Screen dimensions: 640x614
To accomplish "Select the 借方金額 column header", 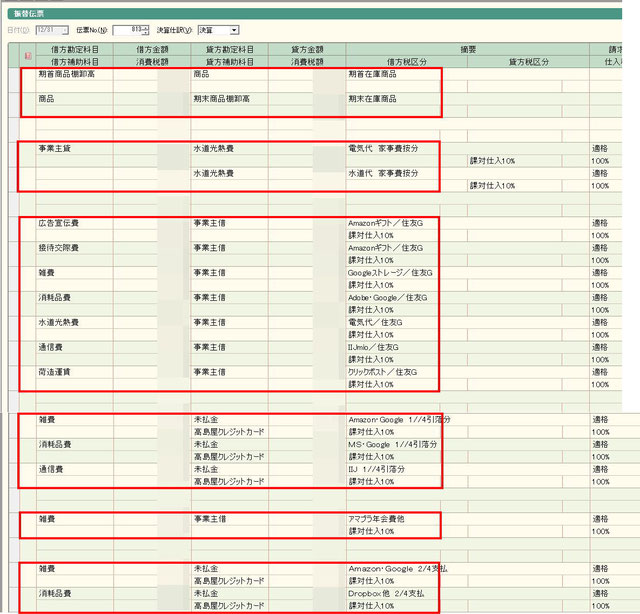I will (x=152, y=49).
